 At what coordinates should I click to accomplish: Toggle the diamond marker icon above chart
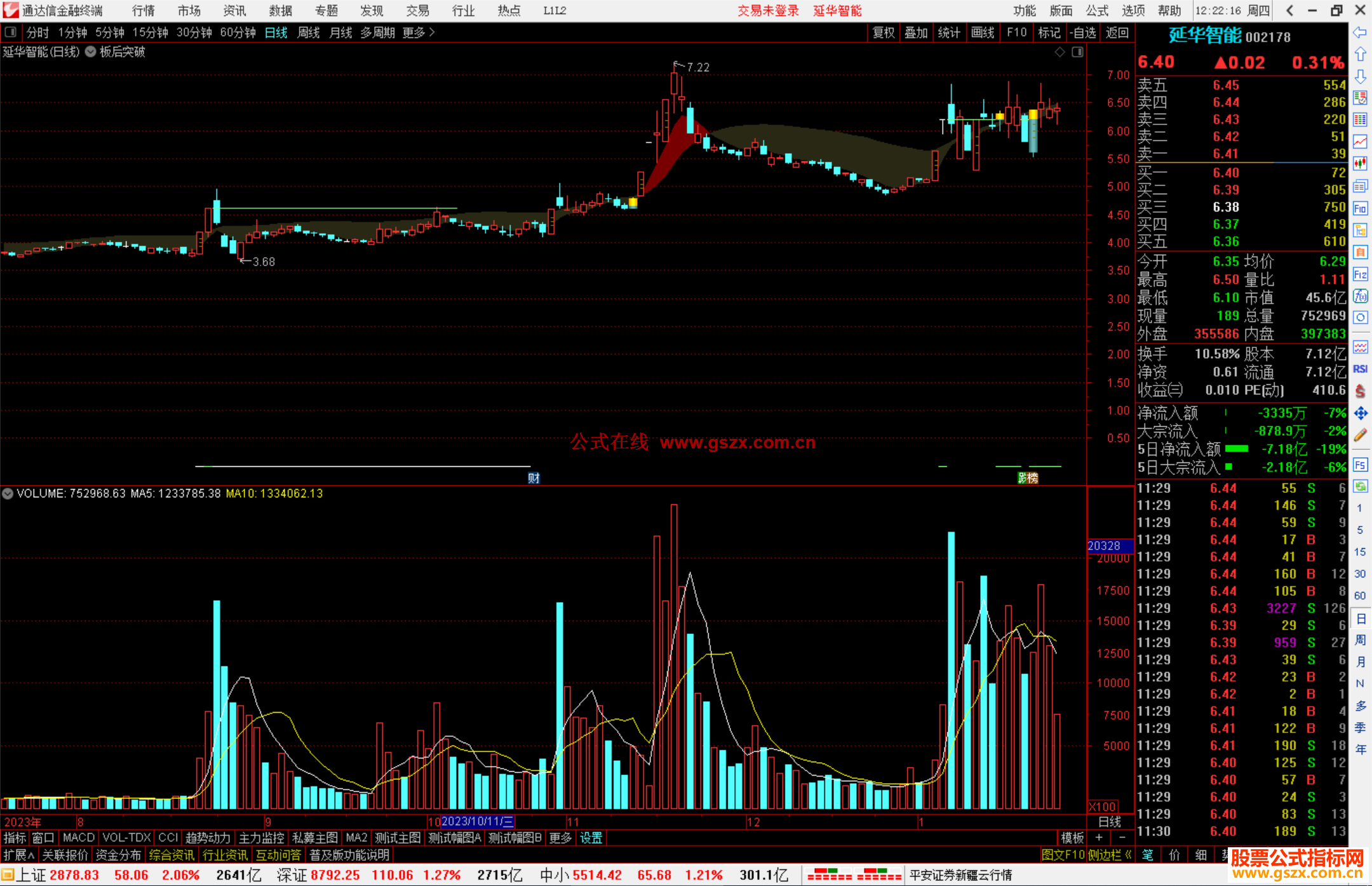click(x=1059, y=52)
